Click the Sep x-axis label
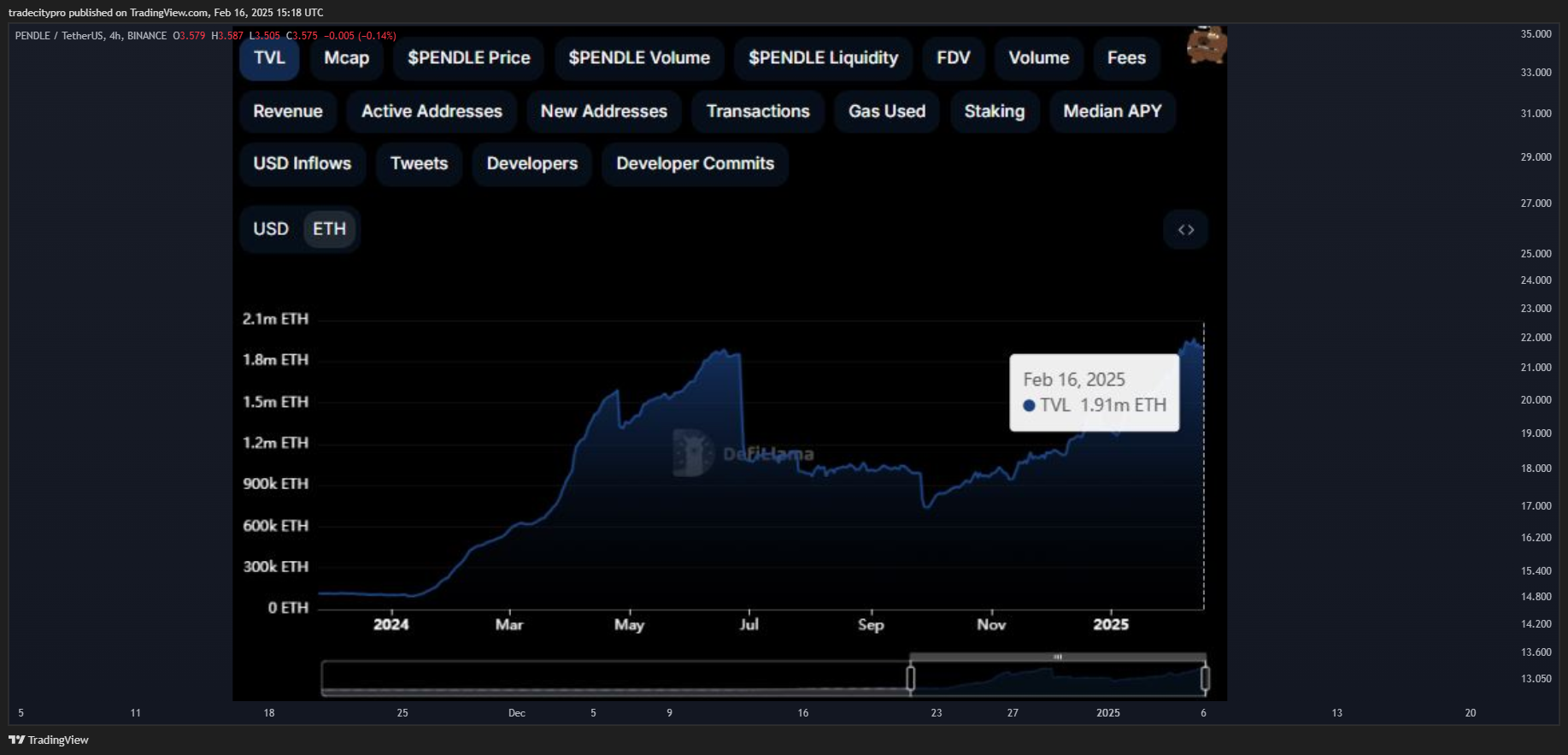The width and height of the screenshot is (1568, 755). [x=871, y=624]
